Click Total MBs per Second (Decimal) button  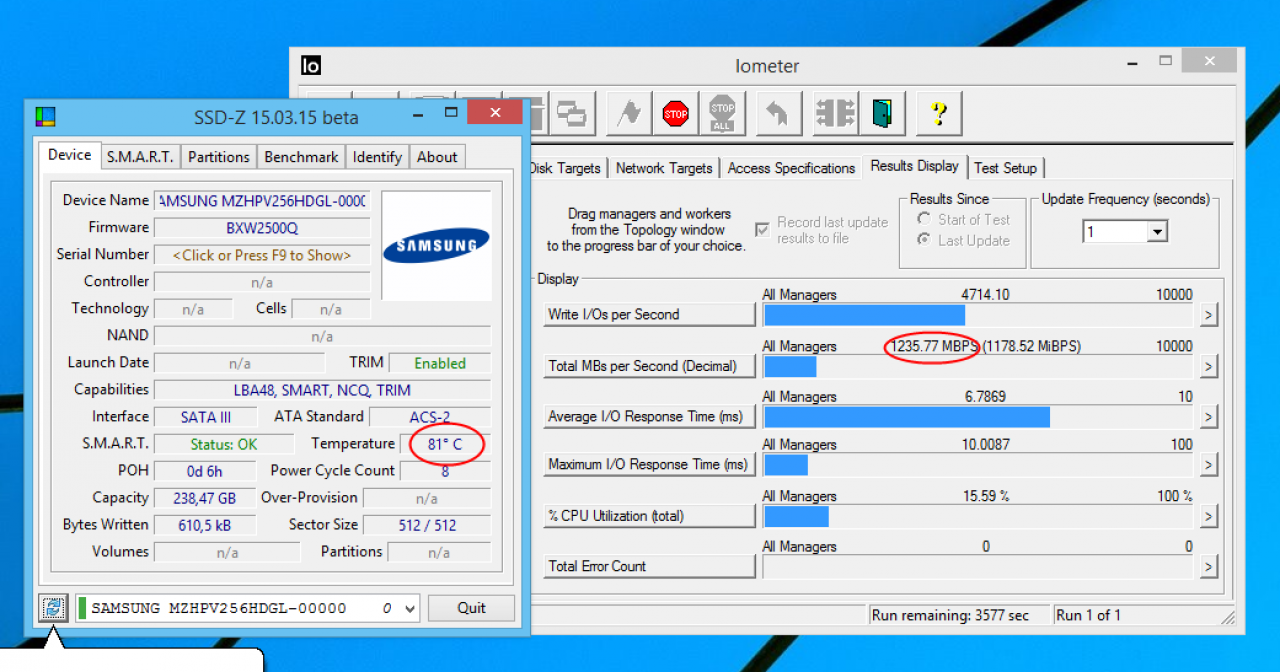[x=649, y=366]
